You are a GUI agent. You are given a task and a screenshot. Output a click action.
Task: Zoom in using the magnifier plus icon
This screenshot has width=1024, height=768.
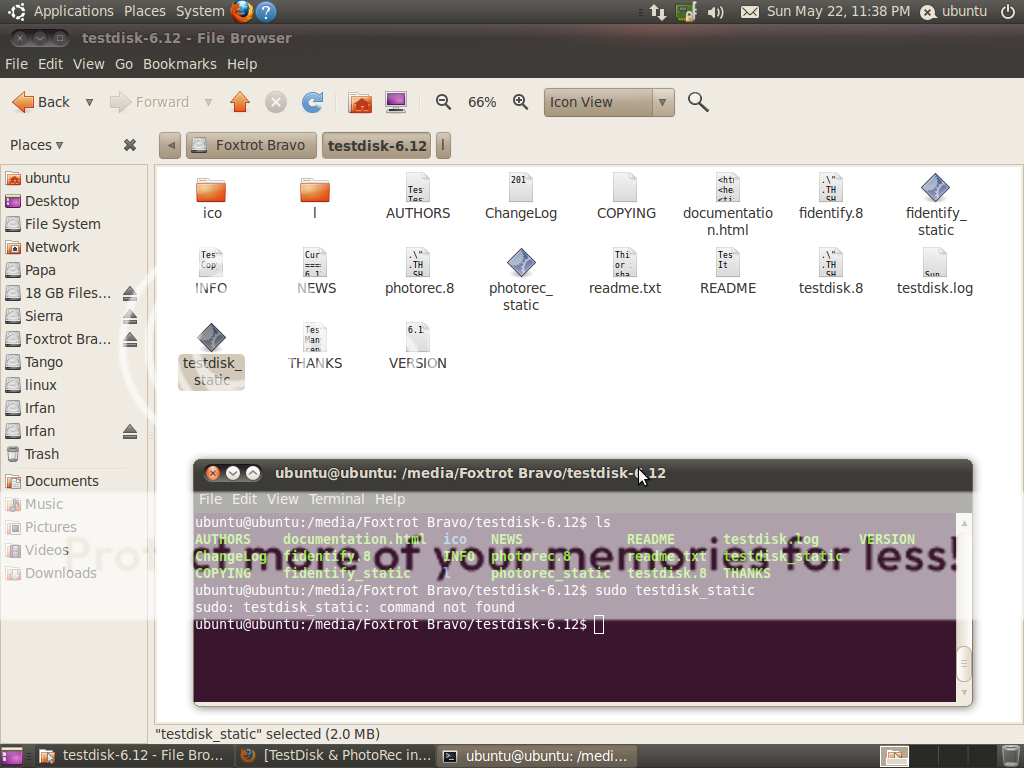(x=520, y=102)
